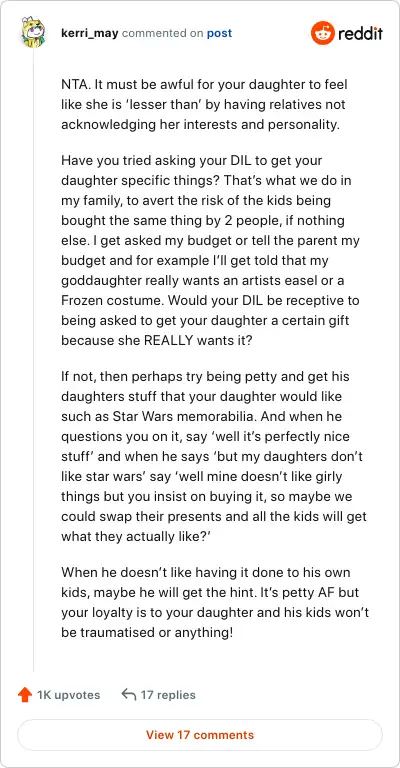The width and height of the screenshot is (400, 768).
Task: Click the paragraph starting "NTA. It must"
Action: pos(205,104)
